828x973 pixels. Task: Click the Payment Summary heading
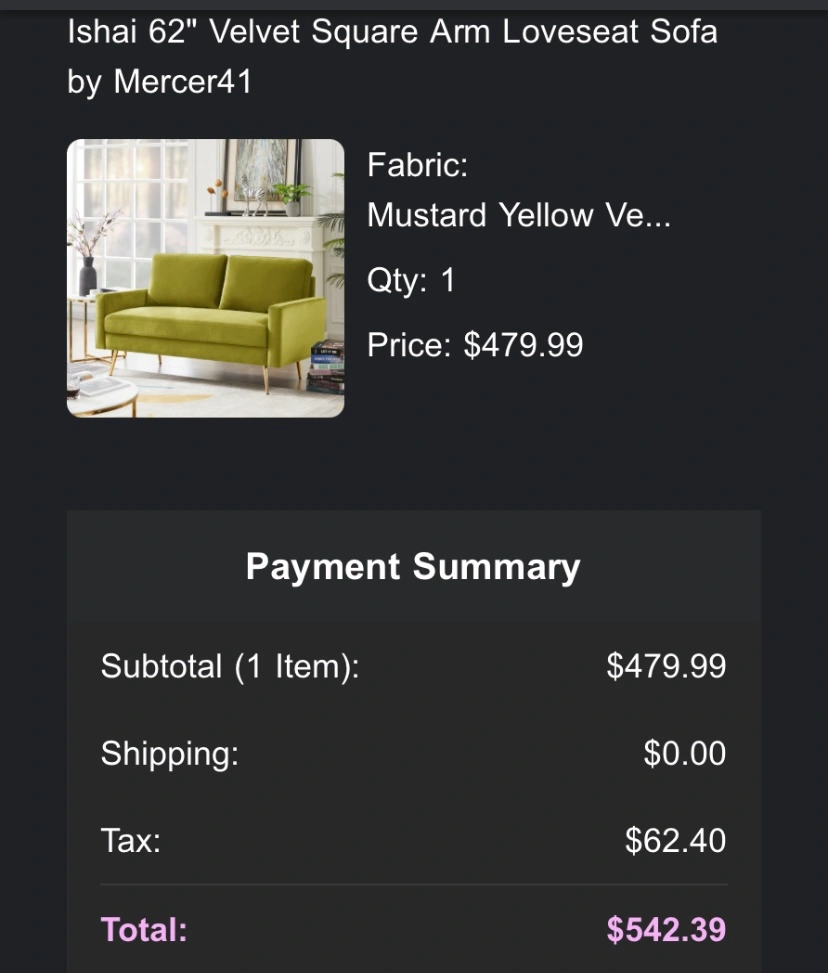(x=413, y=567)
